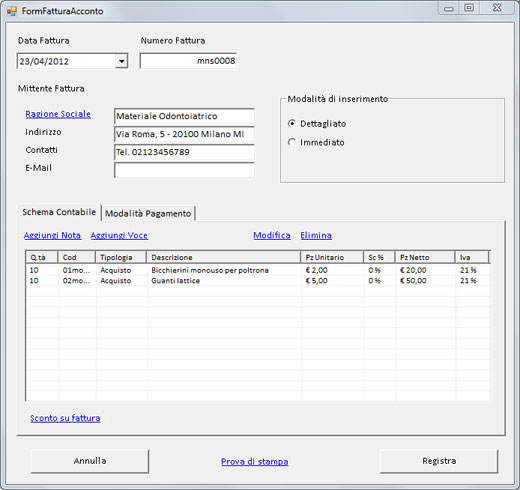The height and width of the screenshot is (490, 520).
Task: Click the Aggiungi Nota link
Action: pos(52,235)
